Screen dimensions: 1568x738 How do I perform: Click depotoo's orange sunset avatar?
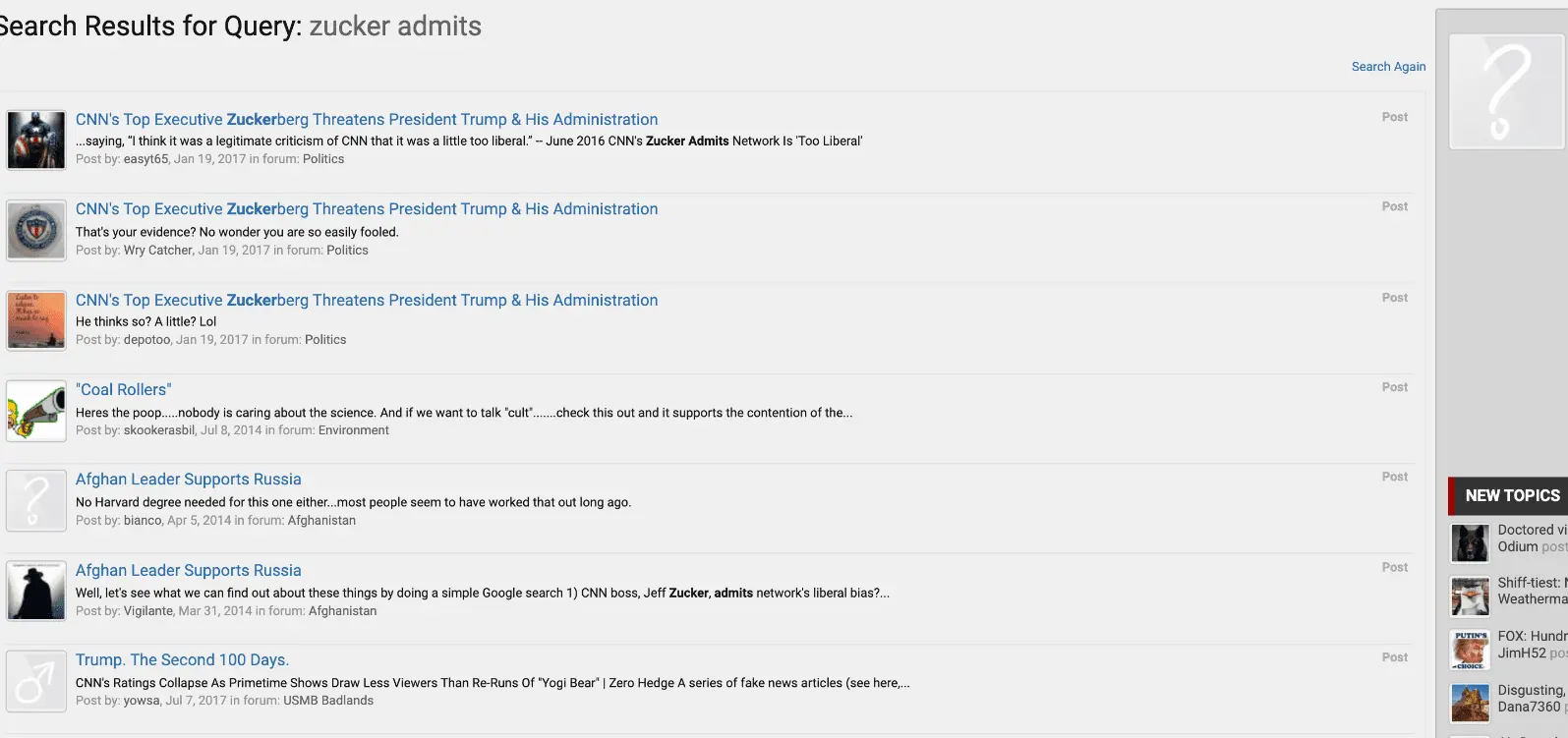click(36, 320)
